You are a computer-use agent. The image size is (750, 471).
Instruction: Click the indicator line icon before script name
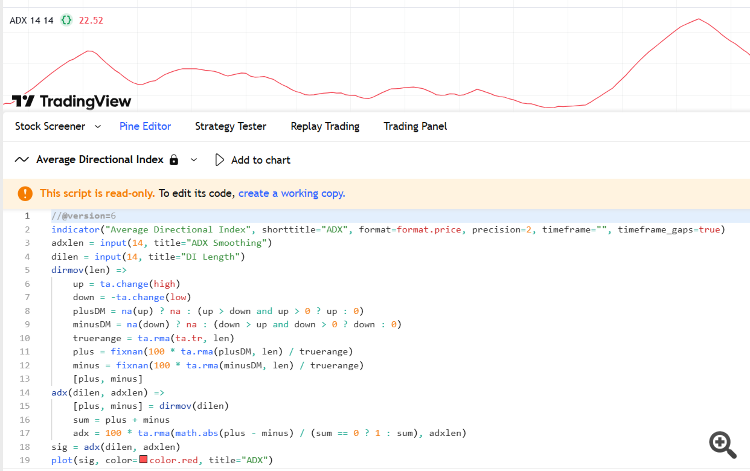coord(22,160)
